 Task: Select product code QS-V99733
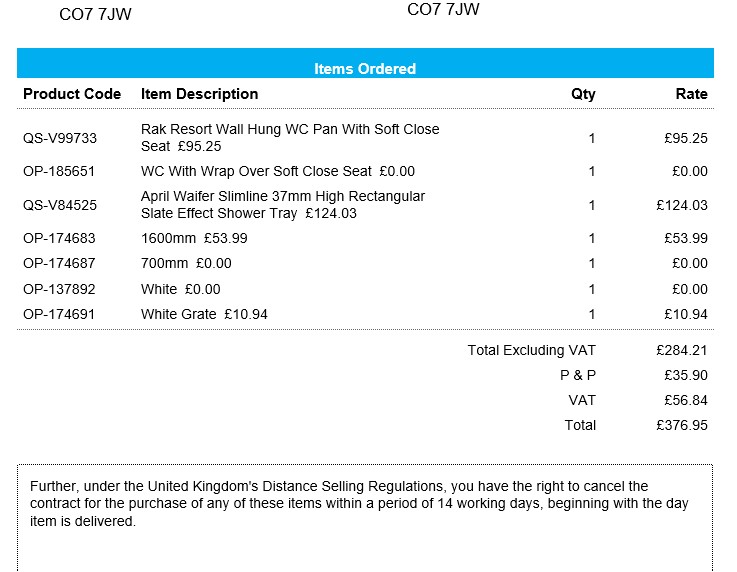click(60, 138)
